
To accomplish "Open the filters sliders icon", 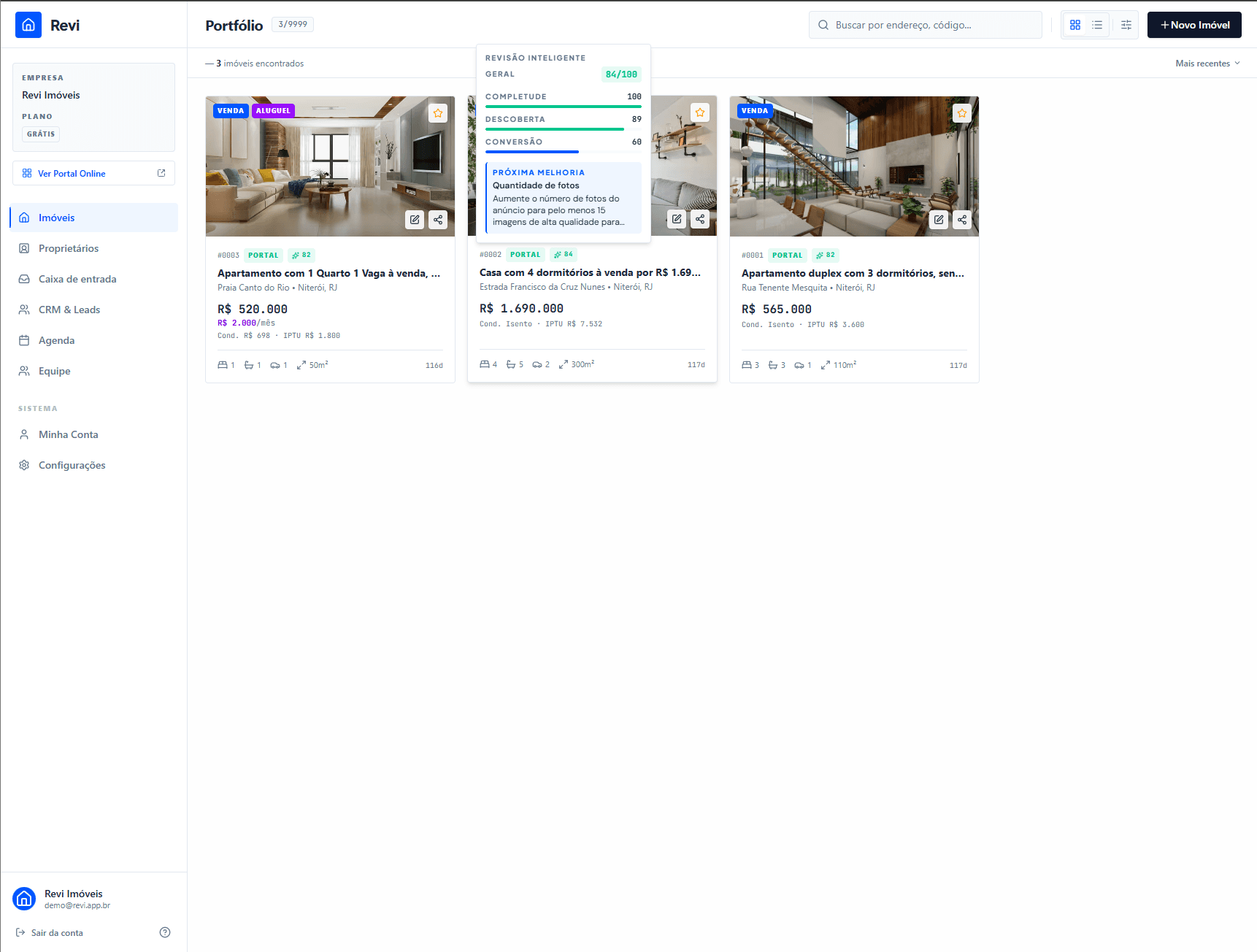I will click(x=1126, y=25).
